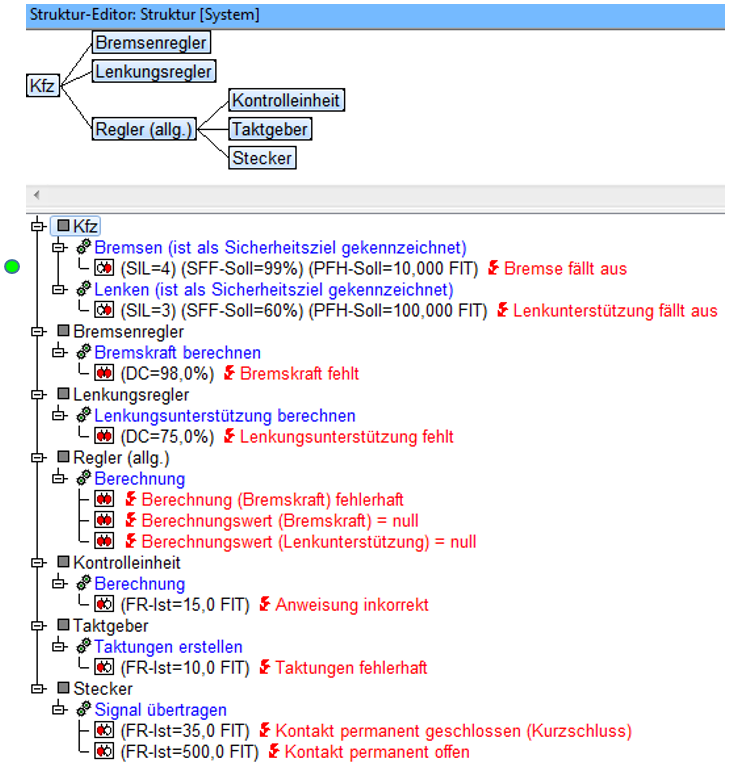Click failure icon of Berechnung (Bremskraft) fehlerhaft
This screenshot has width=729, height=766.
tap(104, 499)
